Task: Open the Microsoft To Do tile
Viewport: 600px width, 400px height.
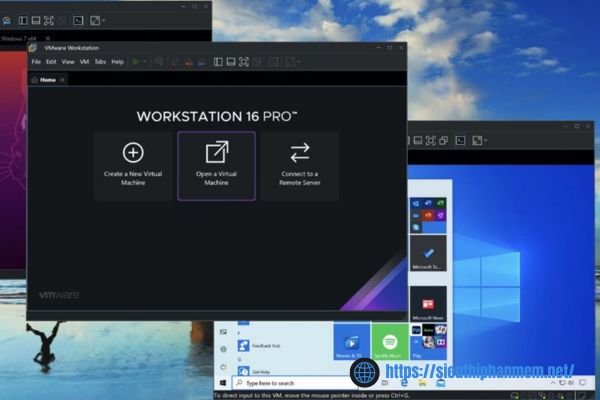Action: pyautogui.click(x=428, y=253)
